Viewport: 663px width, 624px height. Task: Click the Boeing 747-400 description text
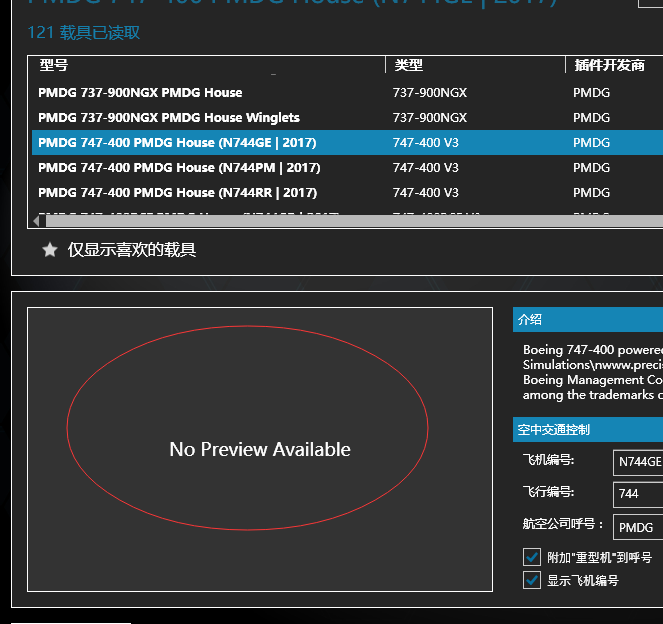[x=593, y=372]
